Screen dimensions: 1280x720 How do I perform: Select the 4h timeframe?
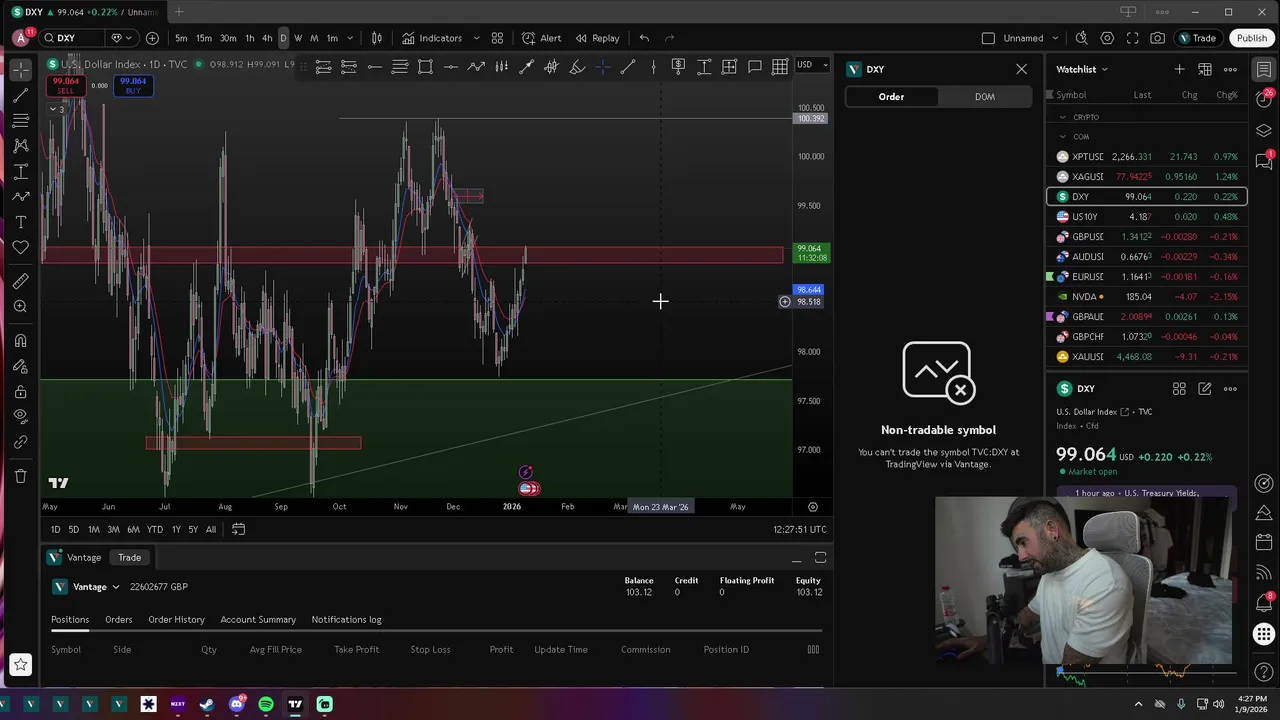click(267, 38)
